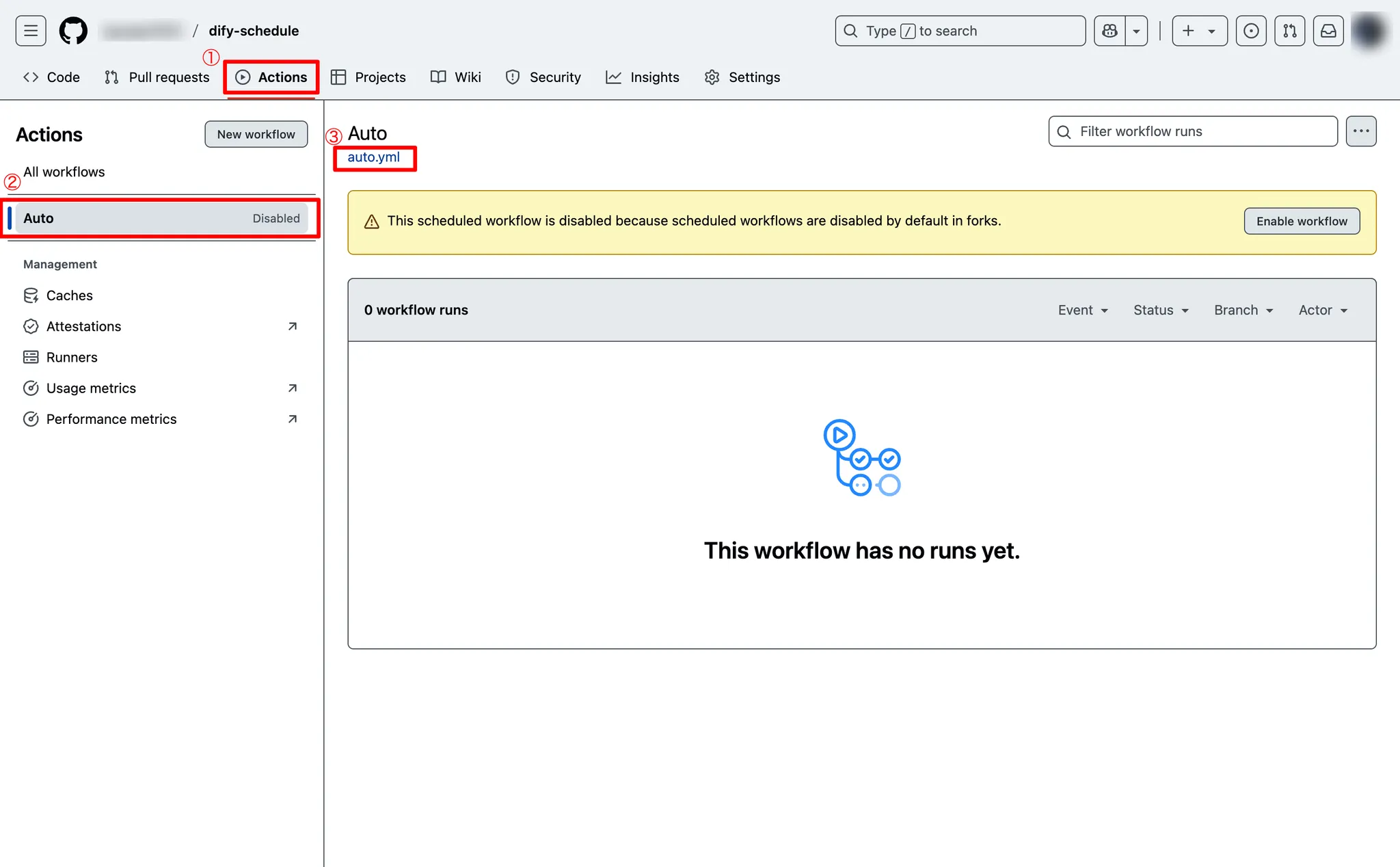This screenshot has height=867, width=1400.
Task: Open the user avatar menu
Action: click(1369, 31)
